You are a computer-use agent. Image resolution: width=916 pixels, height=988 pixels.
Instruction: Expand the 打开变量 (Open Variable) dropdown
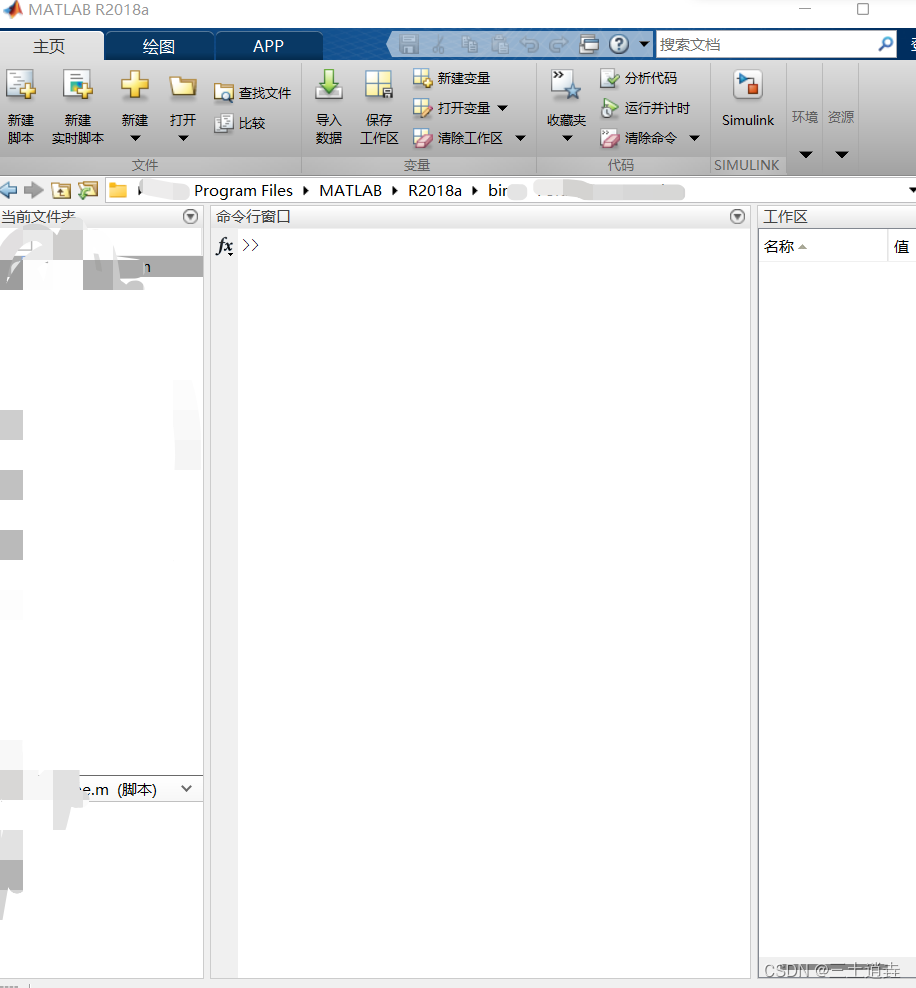tap(502, 108)
